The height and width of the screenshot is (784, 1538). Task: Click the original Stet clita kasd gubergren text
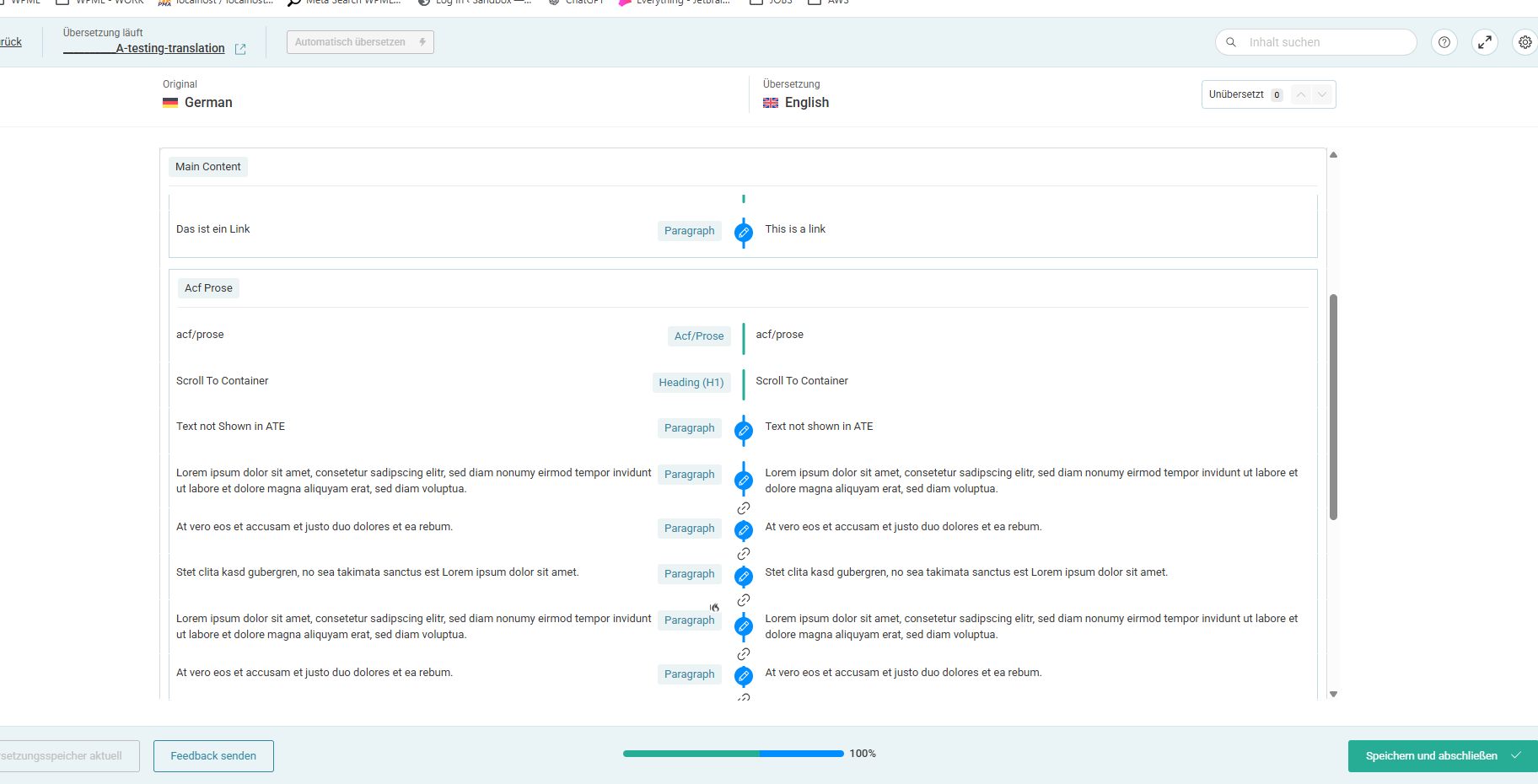tap(378, 572)
